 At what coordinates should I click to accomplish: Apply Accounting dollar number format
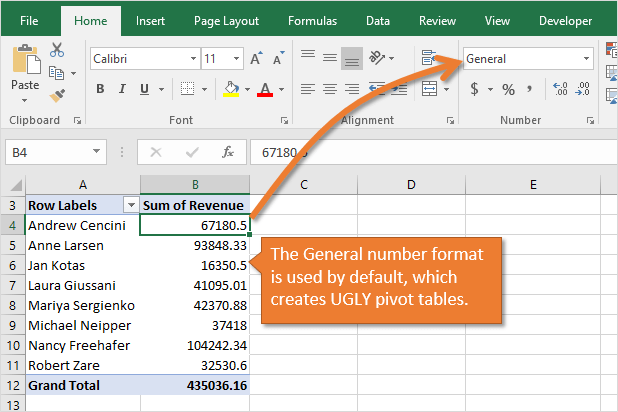click(x=474, y=90)
